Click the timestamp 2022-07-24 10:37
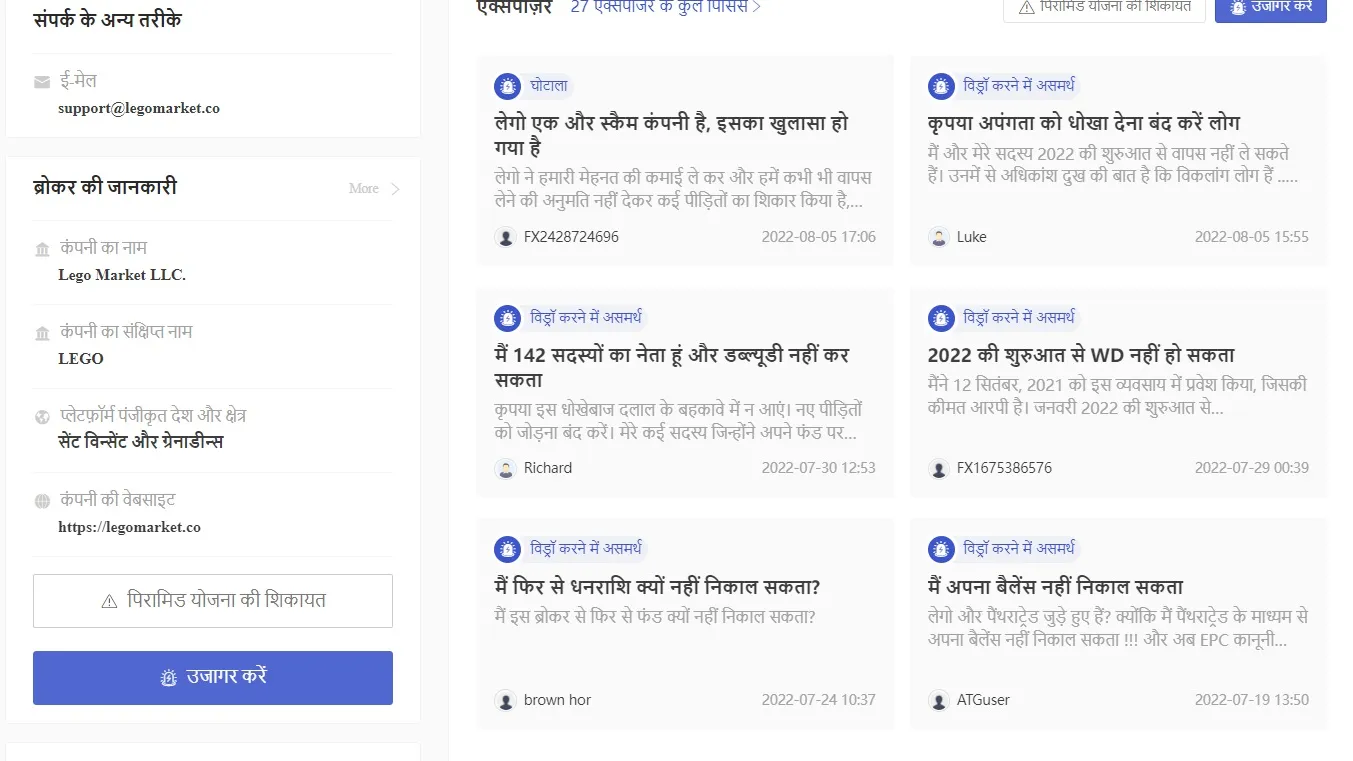Image resolution: width=1353 pixels, height=761 pixels. (819, 700)
